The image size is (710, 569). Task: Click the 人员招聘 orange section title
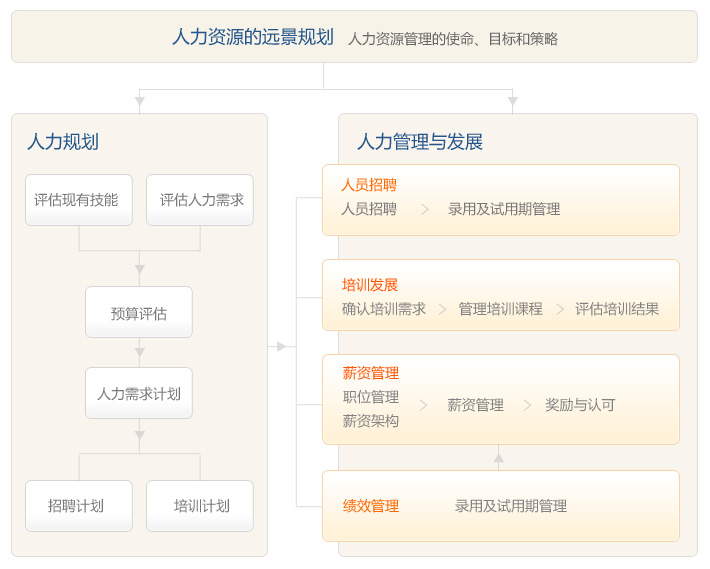369,185
